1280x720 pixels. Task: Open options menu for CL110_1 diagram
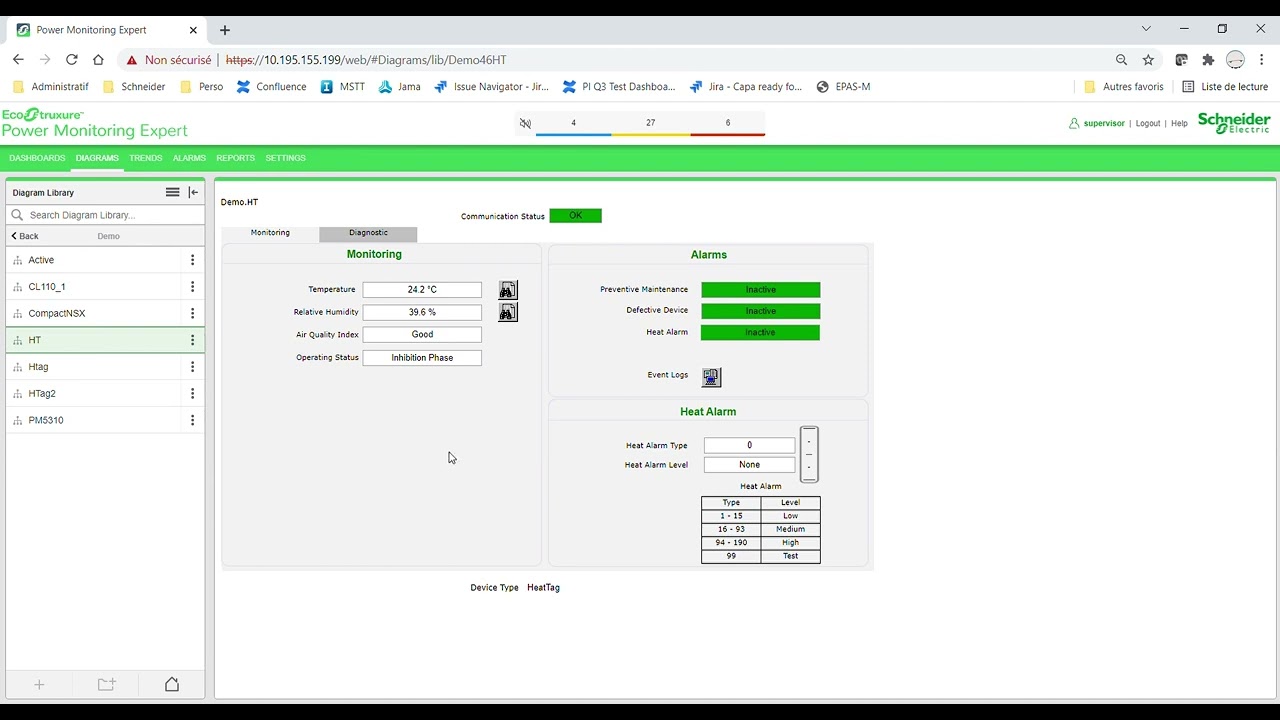[x=193, y=287]
